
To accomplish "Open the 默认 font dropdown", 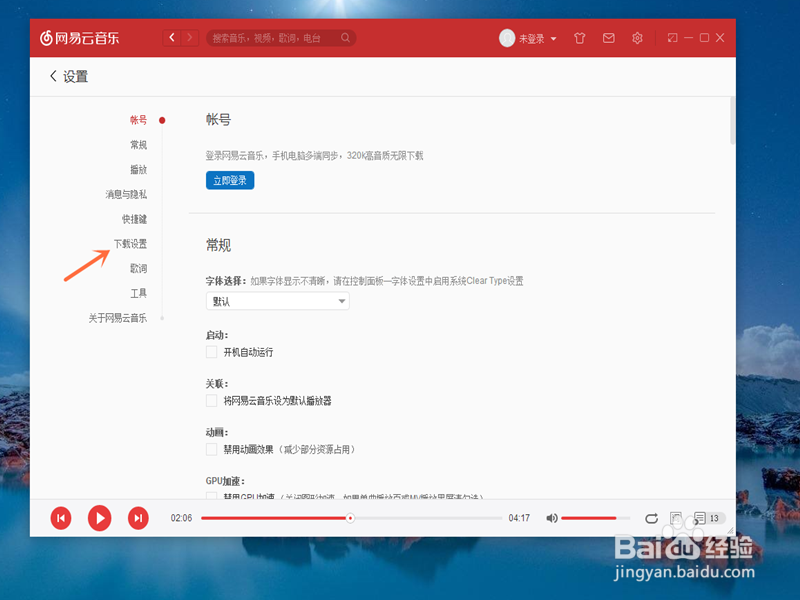I will pyautogui.click(x=278, y=301).
